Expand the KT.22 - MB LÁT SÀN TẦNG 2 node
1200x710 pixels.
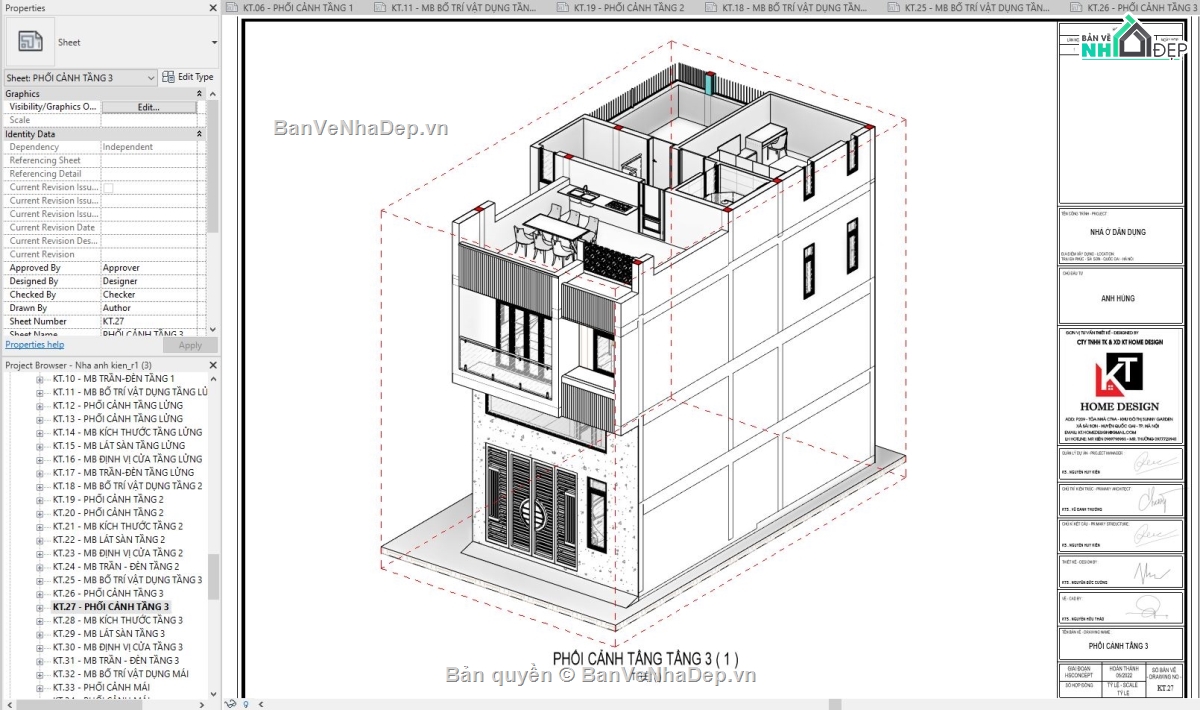pyautogui.click(x=40, y=540)
